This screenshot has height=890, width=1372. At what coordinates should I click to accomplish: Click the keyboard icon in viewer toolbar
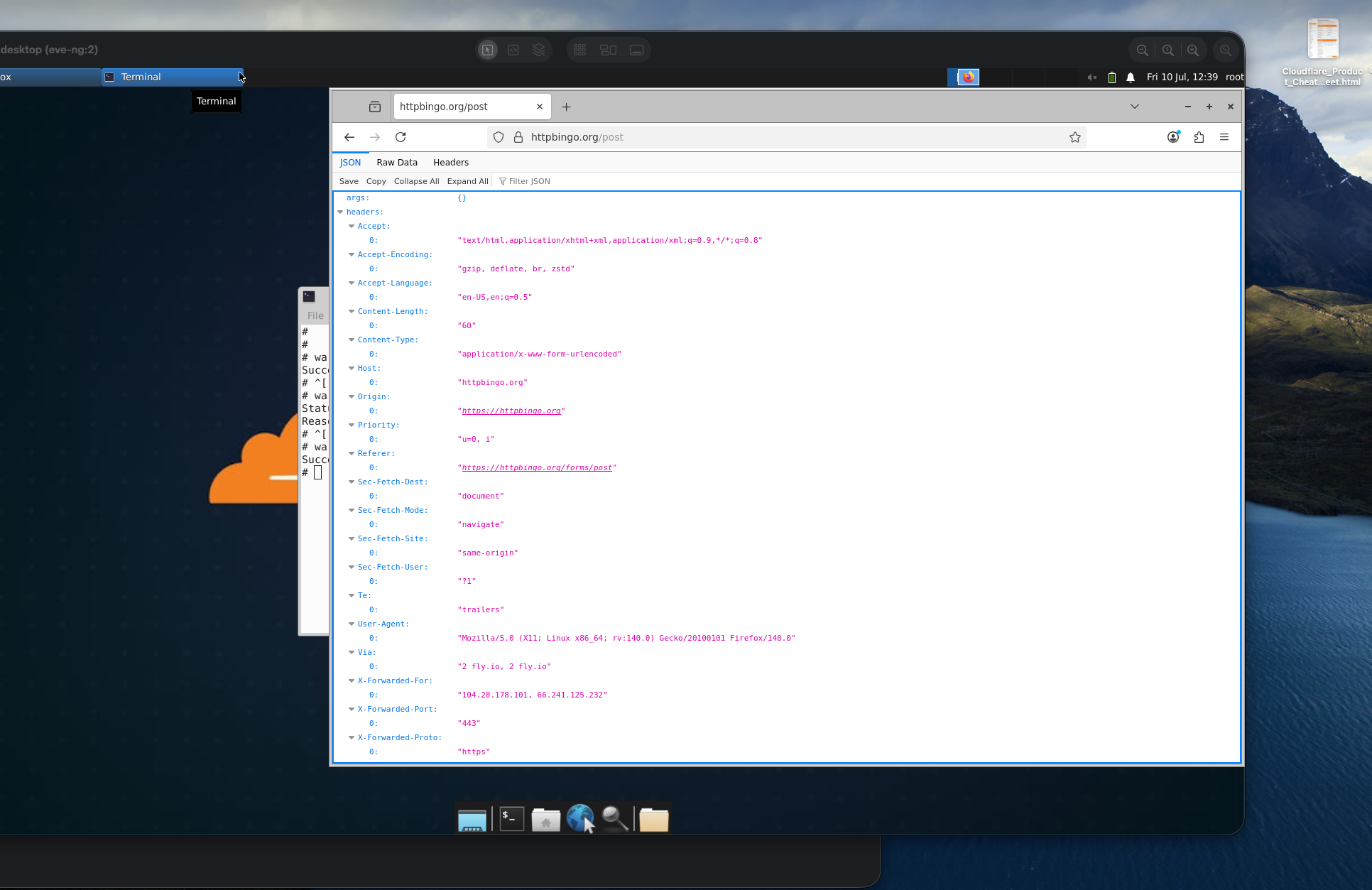(x=637, y=50)
